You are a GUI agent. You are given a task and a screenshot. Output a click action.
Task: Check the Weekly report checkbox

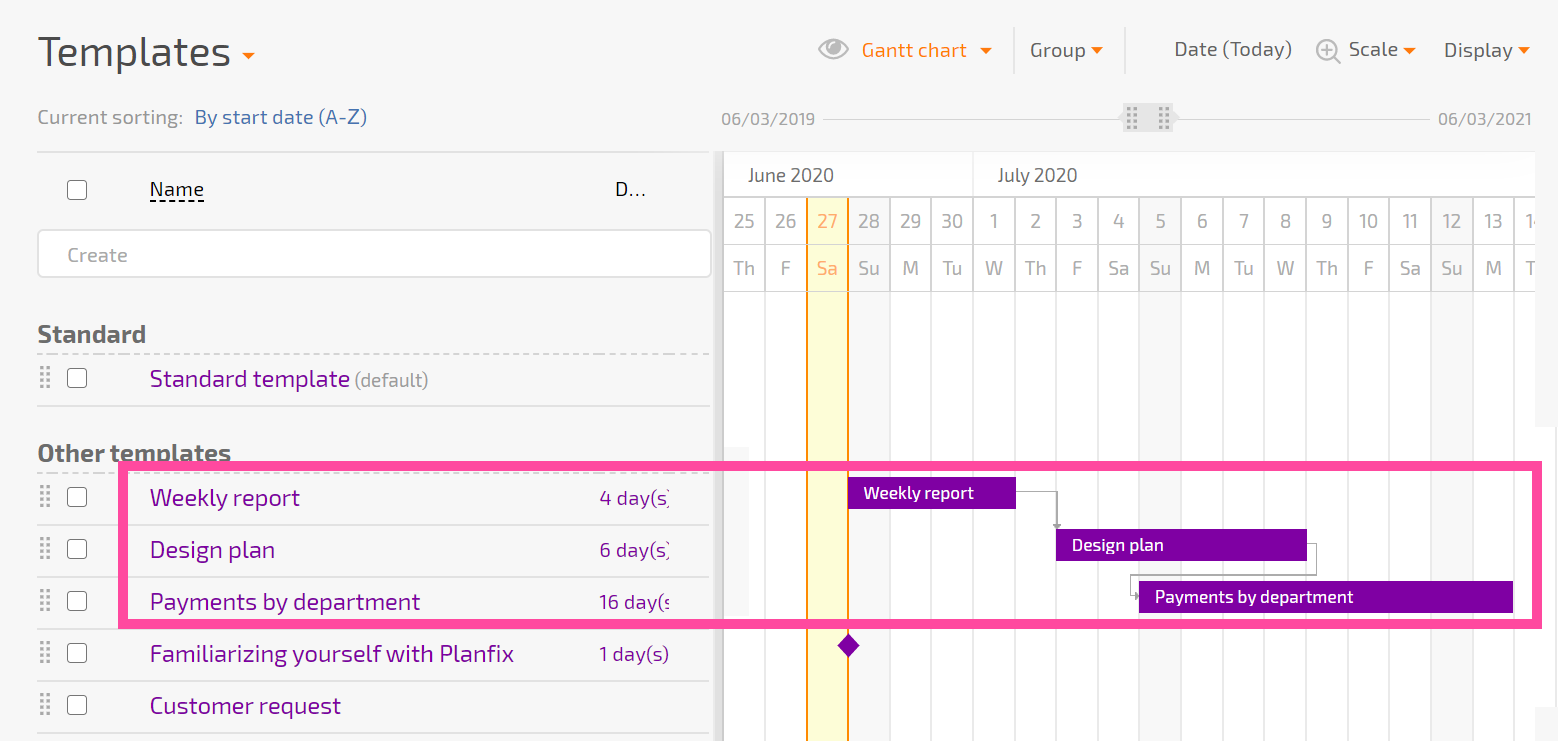[77, 497]
